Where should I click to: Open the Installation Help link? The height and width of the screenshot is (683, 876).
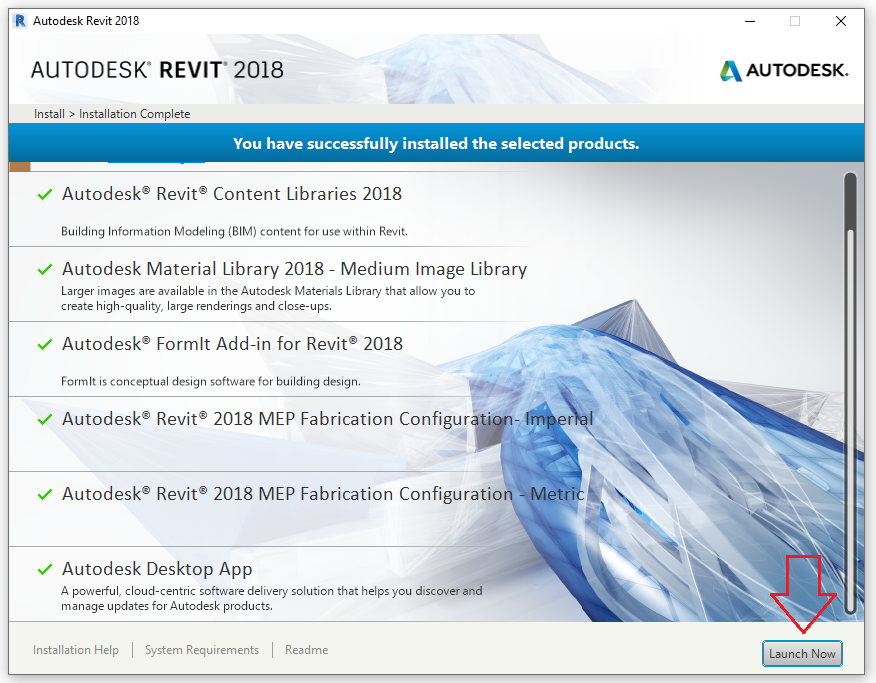(x=75, y=649)
